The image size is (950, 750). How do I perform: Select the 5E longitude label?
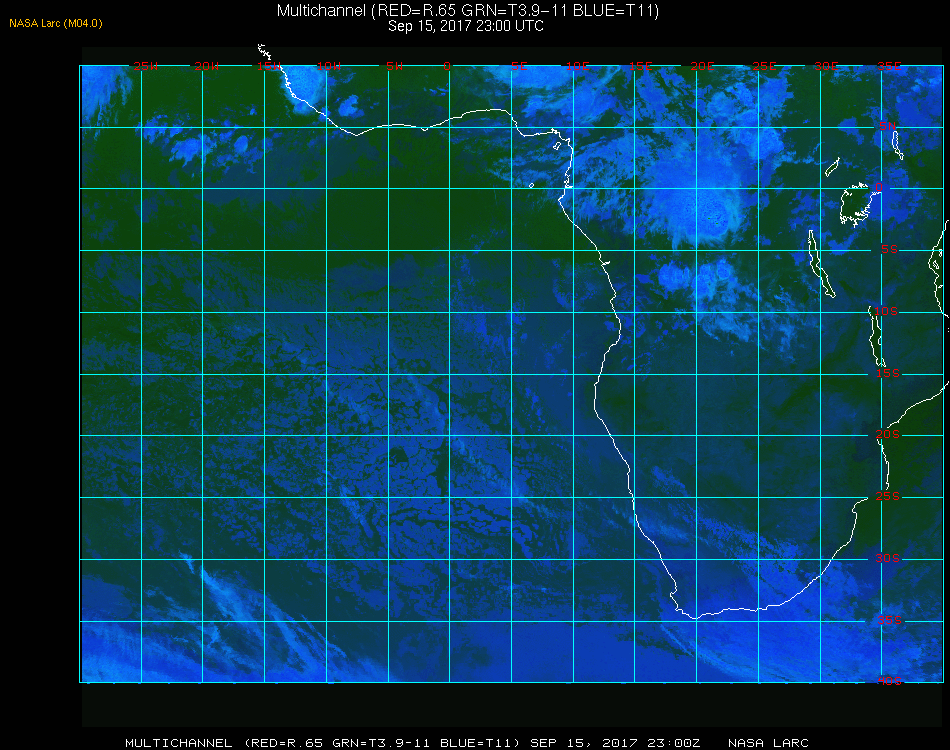(x=519, y=66)
